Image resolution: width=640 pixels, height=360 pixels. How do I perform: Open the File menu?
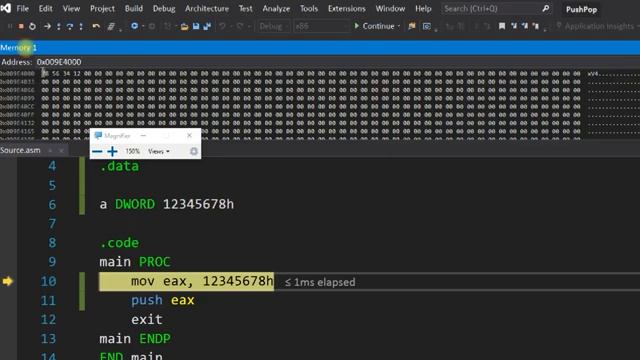[x=22, y=9]
